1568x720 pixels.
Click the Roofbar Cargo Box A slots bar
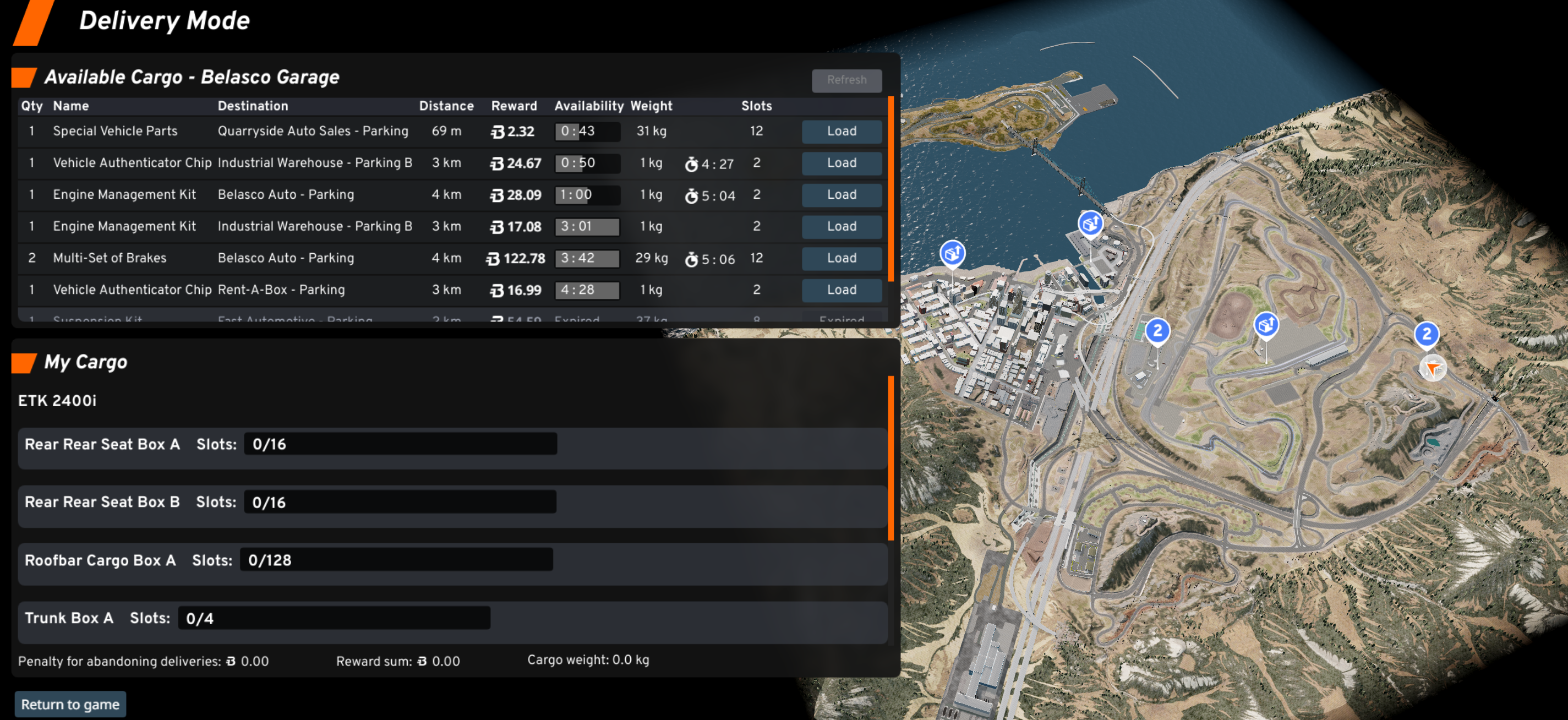(x=396, y=560)
